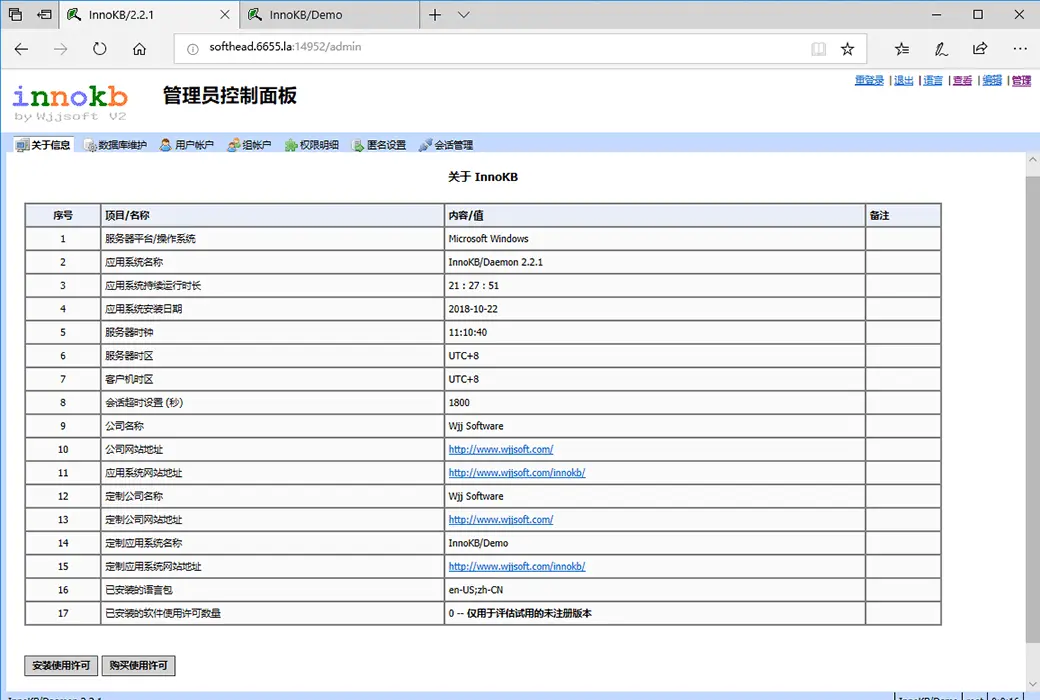
Task: Refresh the current page
Action: pos(99,48)
